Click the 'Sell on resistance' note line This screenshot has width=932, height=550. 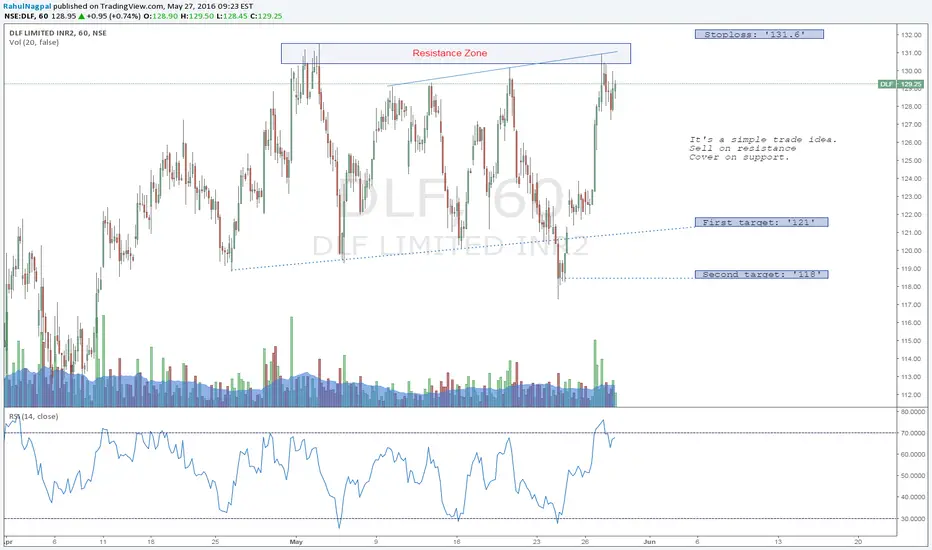(x=742, y=148)
